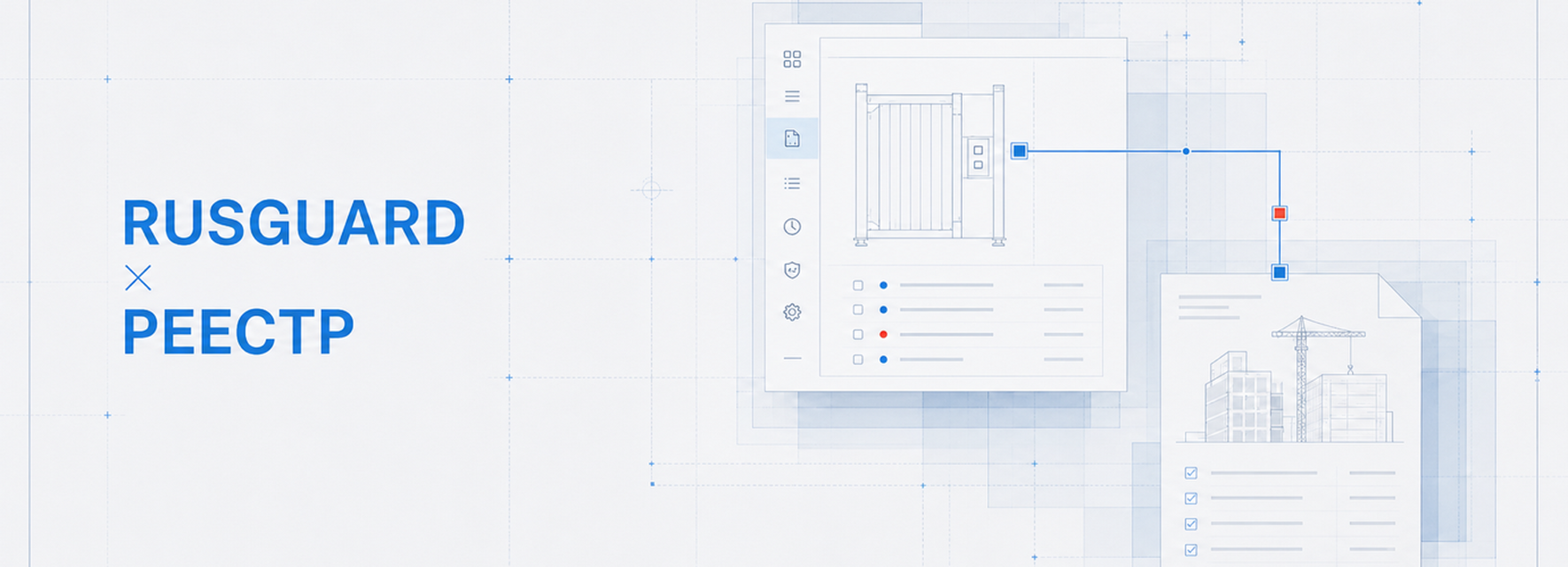The width and height of the screenshot is (1568, 567).
Task: Click blue connector square beside turnstile panel
Action: (1020, 151)
